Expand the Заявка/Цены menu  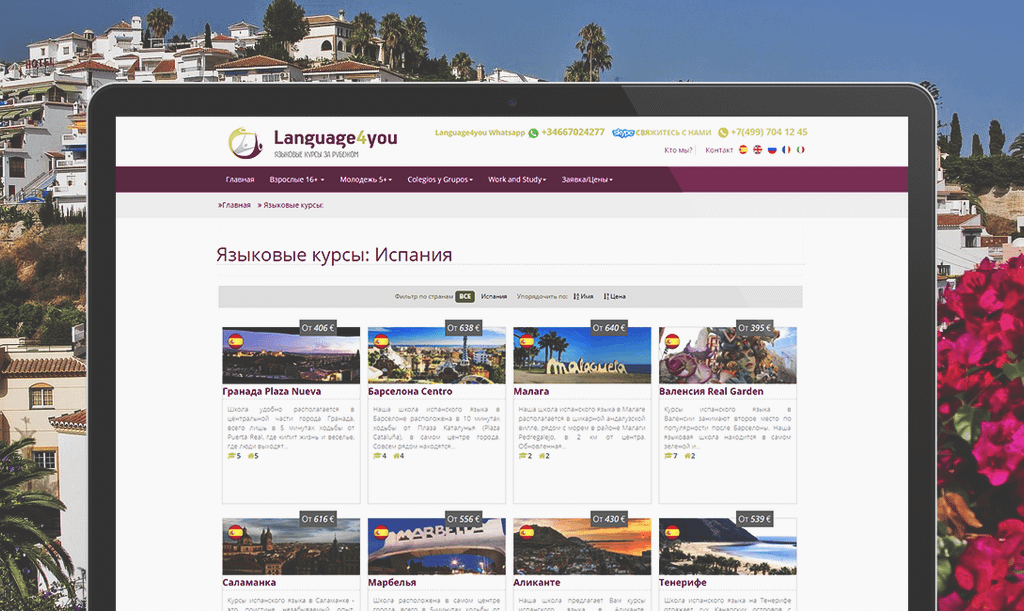coord(587,180)
